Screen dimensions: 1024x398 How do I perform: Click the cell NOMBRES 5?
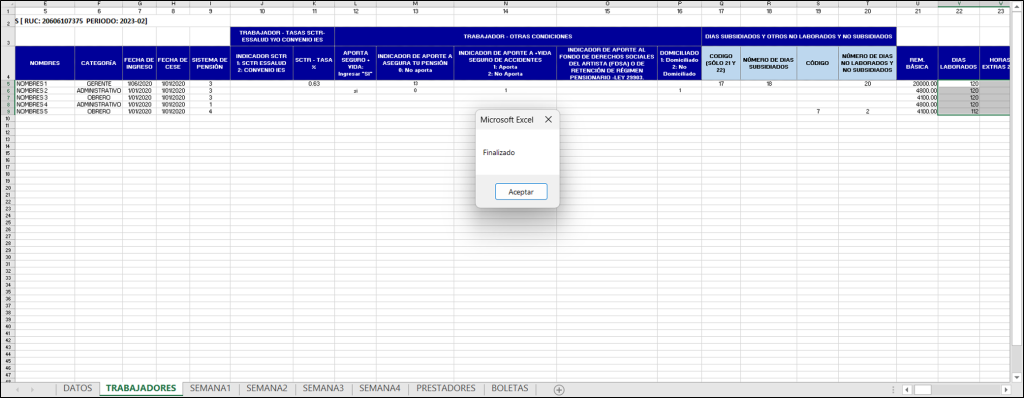point(44,111)
